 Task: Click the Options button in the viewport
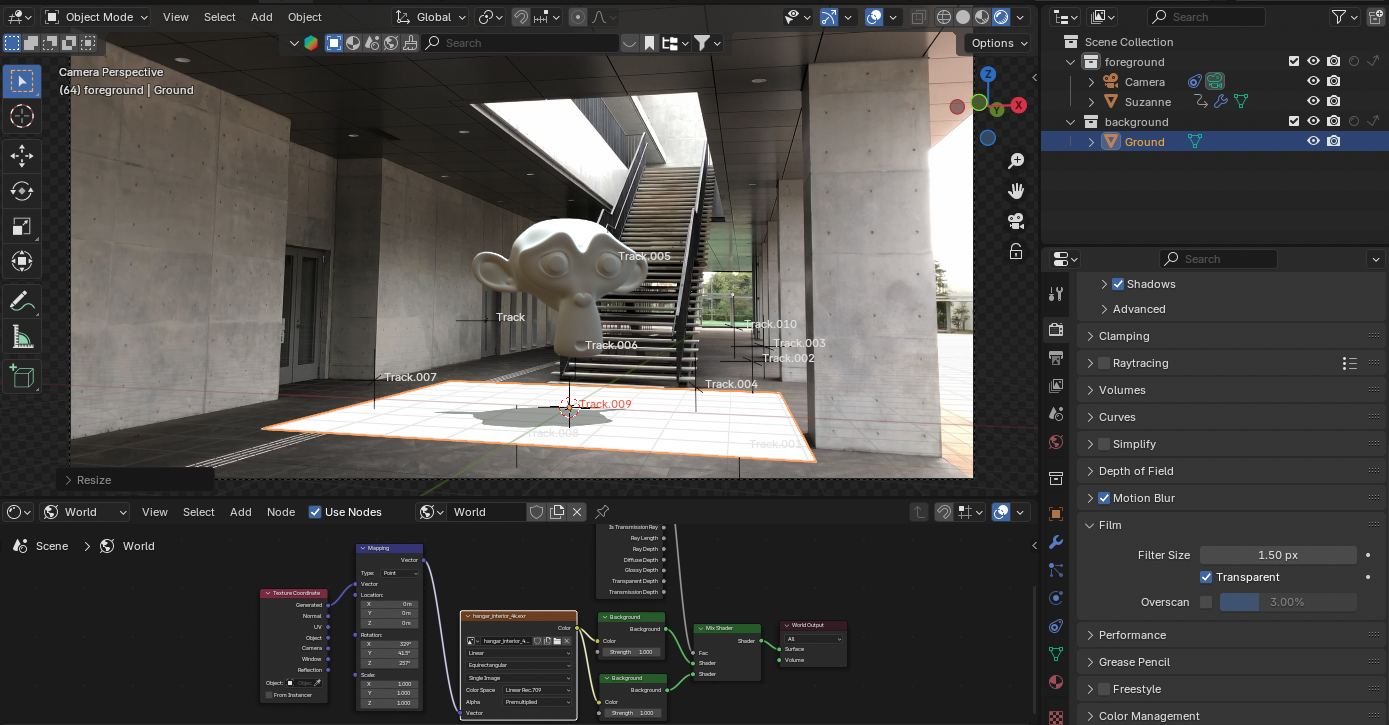[998, 43]
